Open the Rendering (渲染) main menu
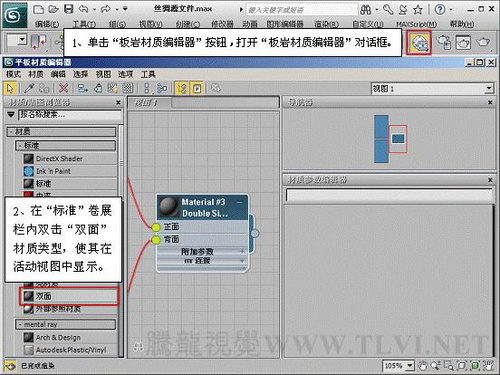This screenshot has width=500, height=375. (326, 24)
